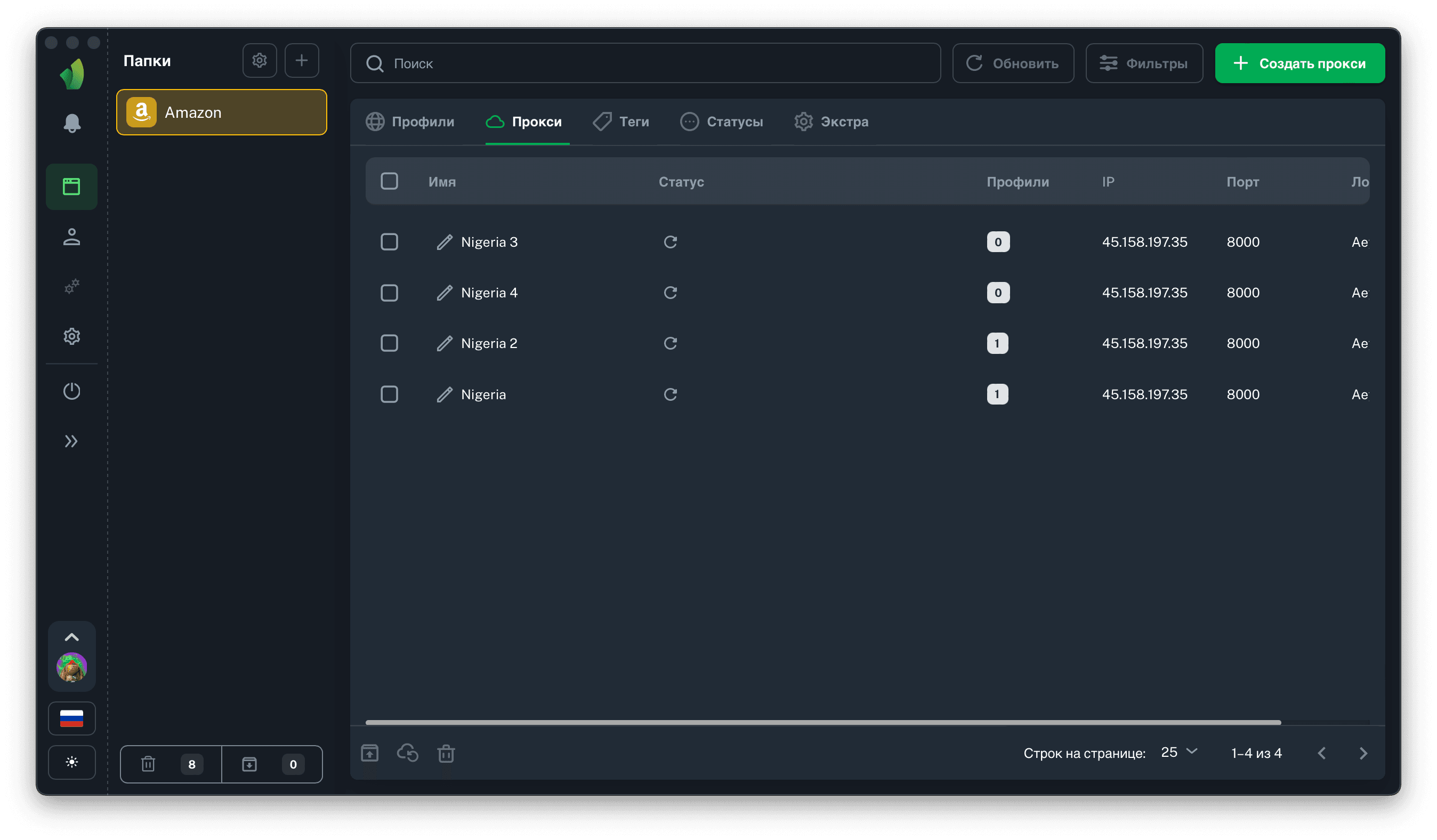Toggle select-all checkbox in table header
Screen dimensions: 1437x840
(x=390, y=181)
